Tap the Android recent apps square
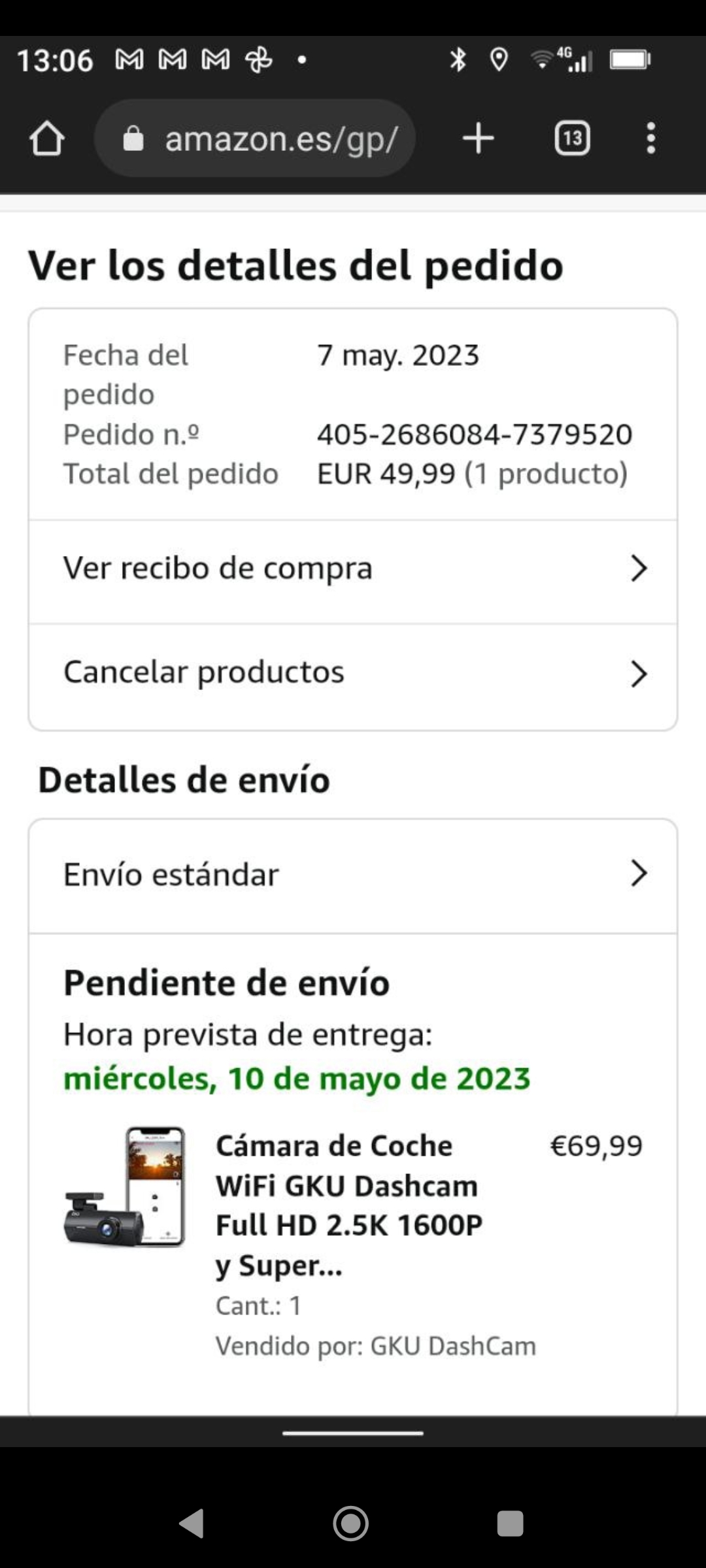 510,1524
